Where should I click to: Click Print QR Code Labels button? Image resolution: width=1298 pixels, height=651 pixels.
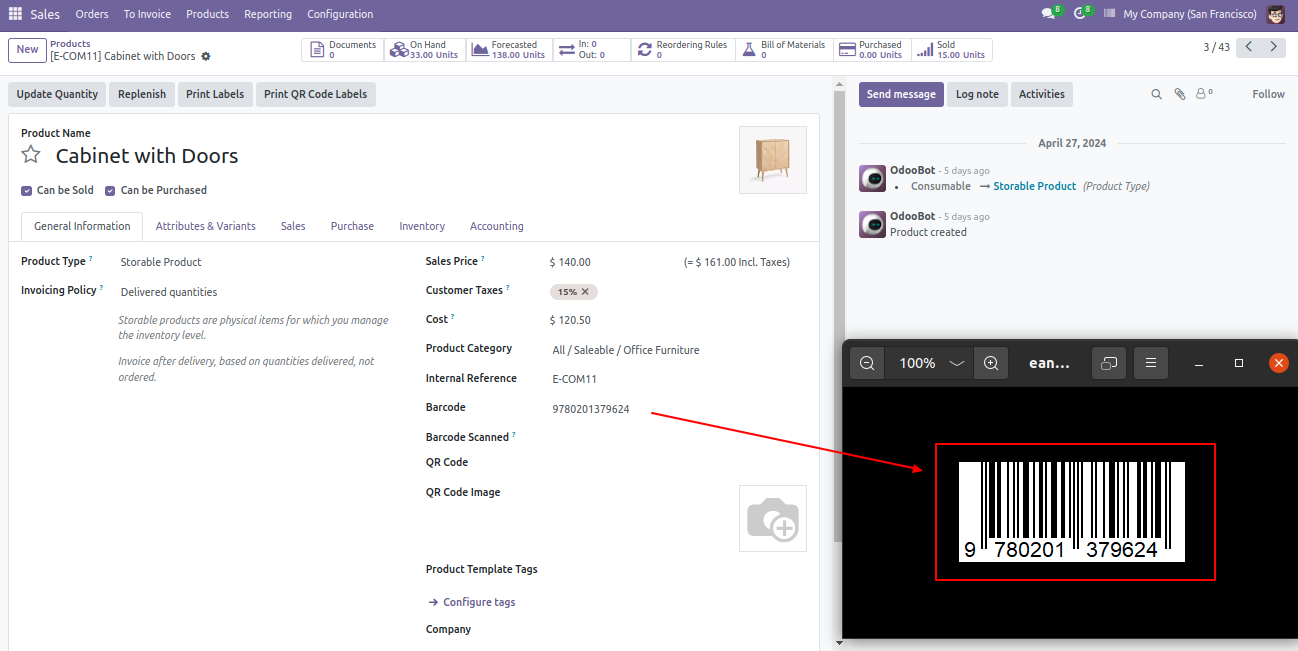(x=315, y=94)
